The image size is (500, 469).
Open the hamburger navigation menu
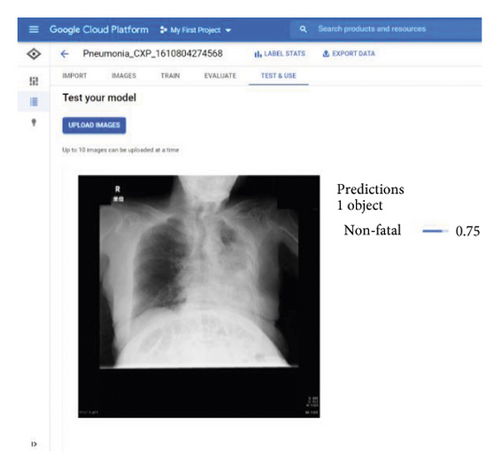coord(34,30)
